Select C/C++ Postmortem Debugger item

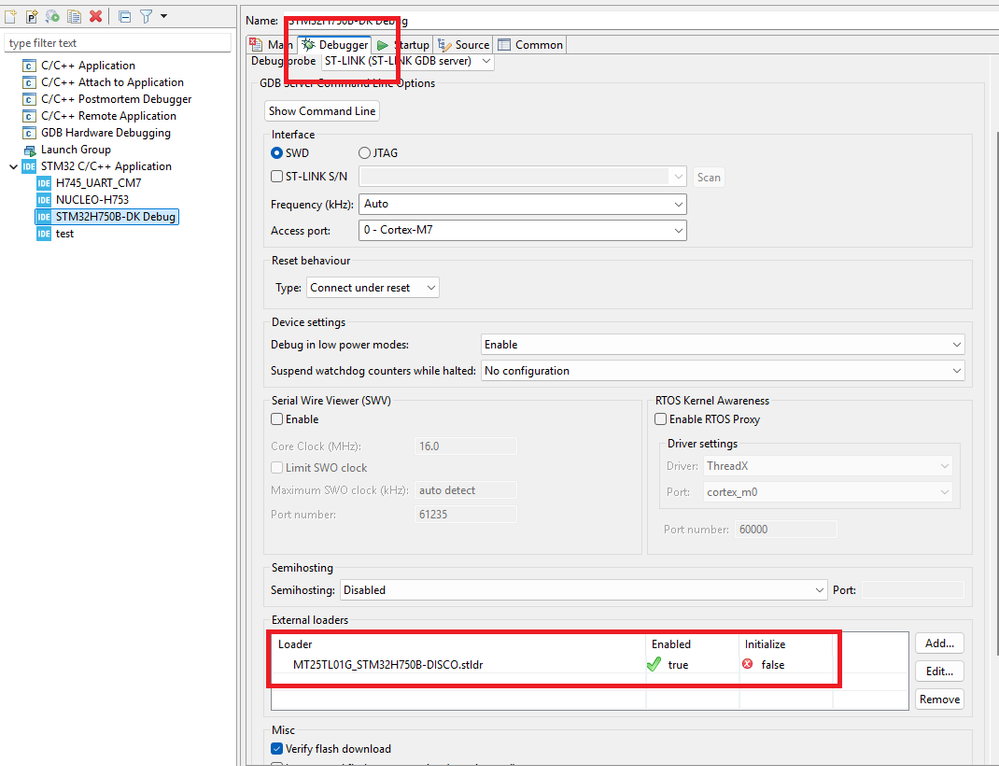pos(116,99)
